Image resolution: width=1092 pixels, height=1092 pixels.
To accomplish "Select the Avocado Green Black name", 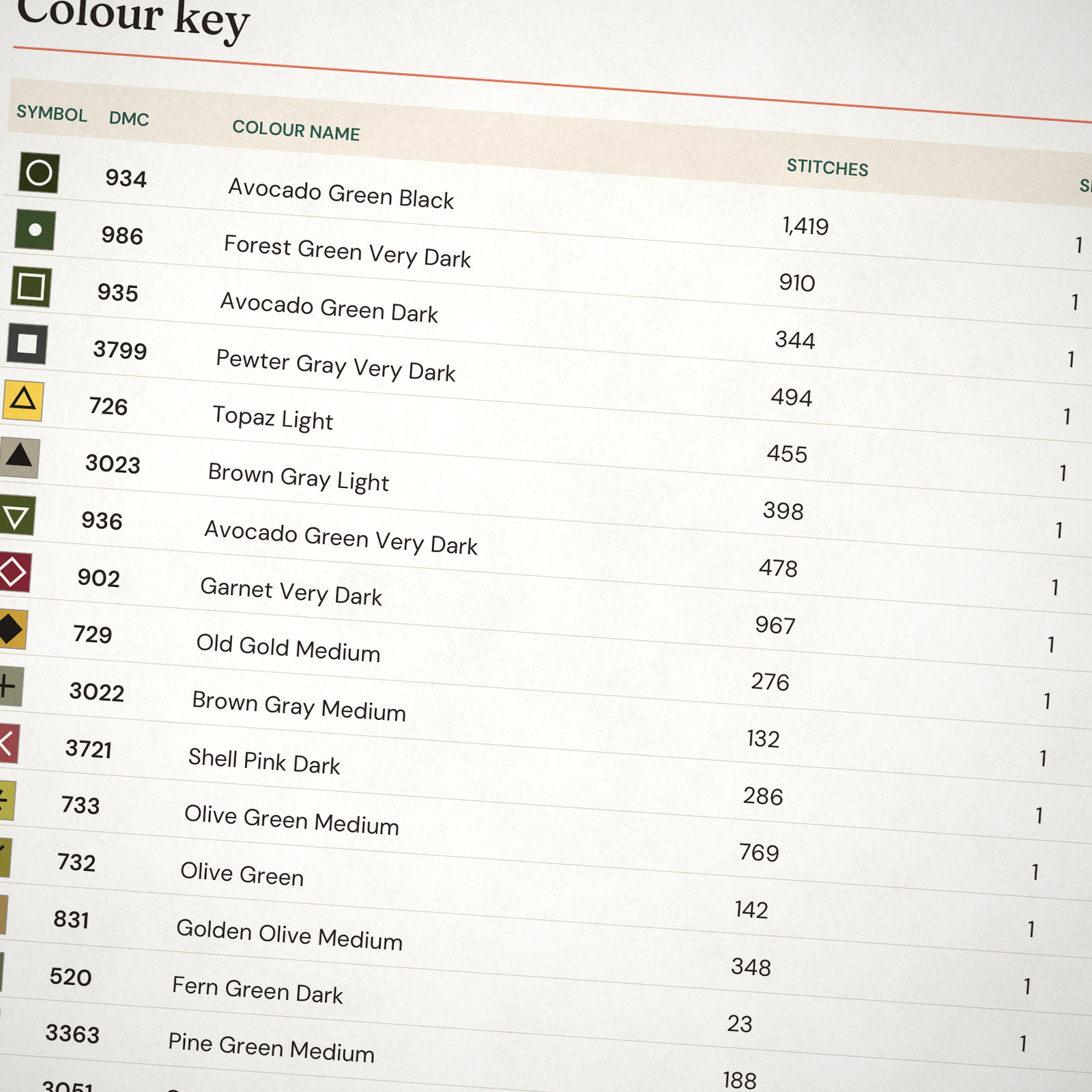I will (x=341, y=193).
